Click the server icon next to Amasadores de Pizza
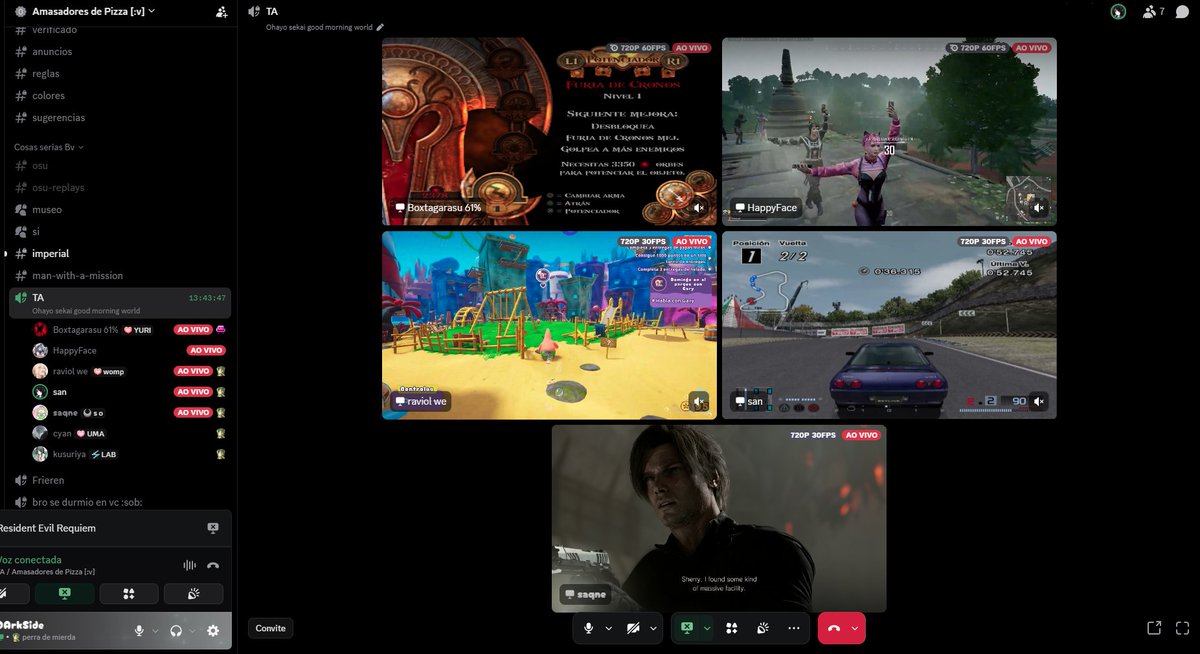Screen dimensions: 1200x654 pos(21,12)
